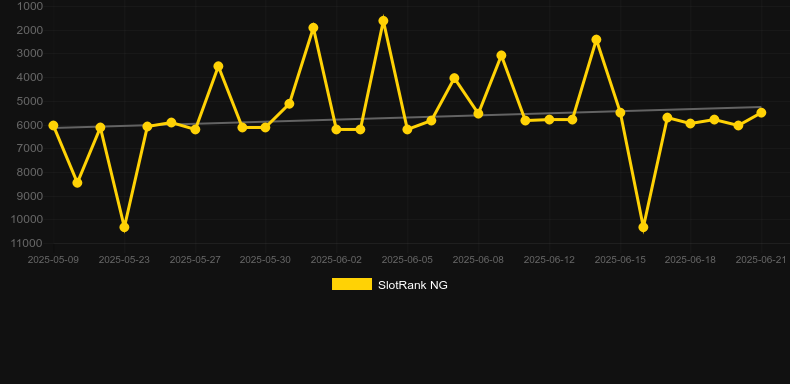Select the data point above 2025-06-12
The width and height of the screenshot is (790, 384).
coord(549,119)
